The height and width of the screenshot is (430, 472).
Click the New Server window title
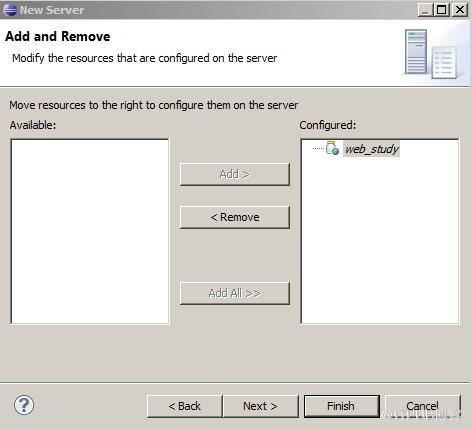click(52, 10)
